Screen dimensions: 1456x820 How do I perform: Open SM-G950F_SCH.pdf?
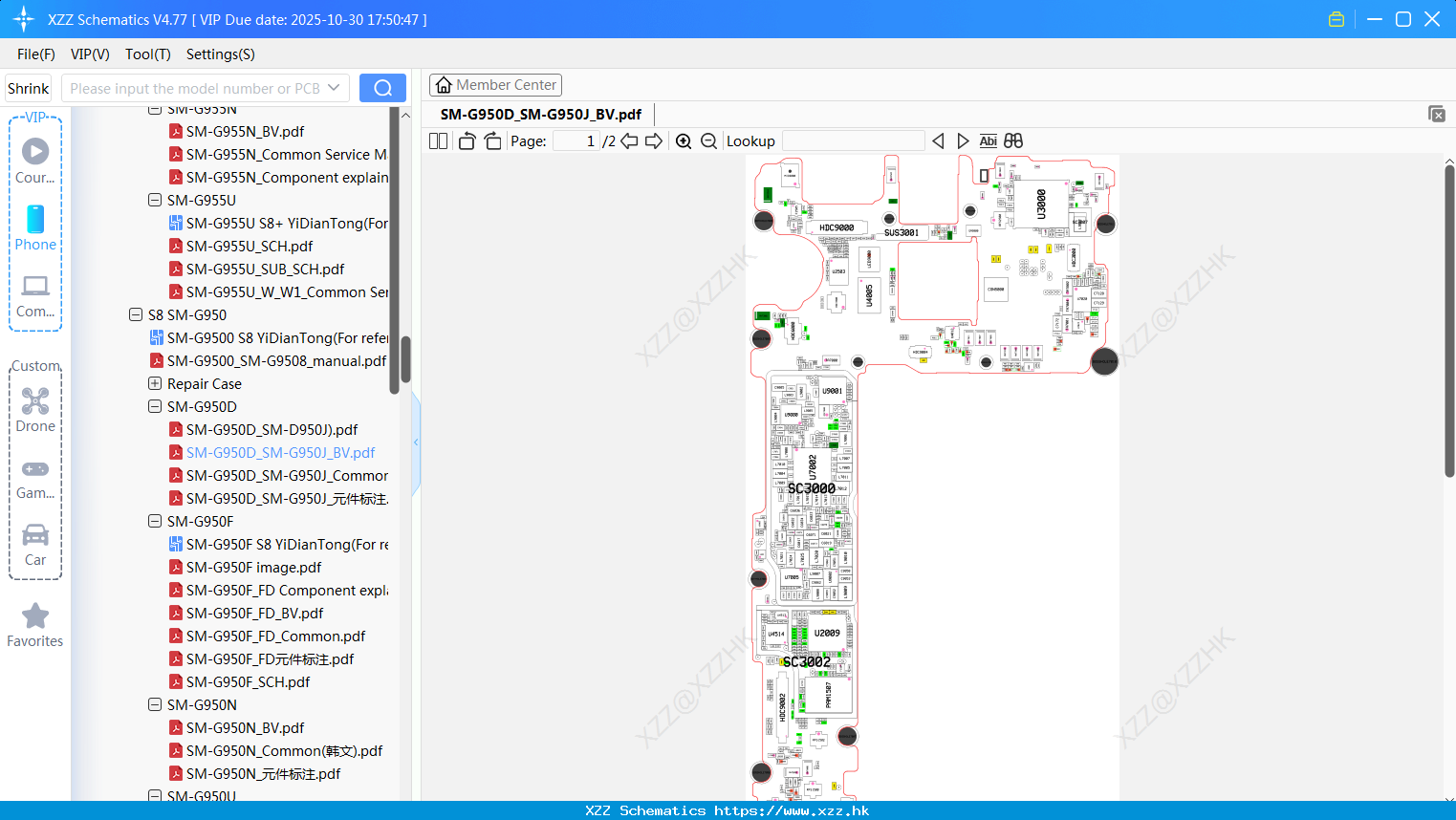pos(248,681)
